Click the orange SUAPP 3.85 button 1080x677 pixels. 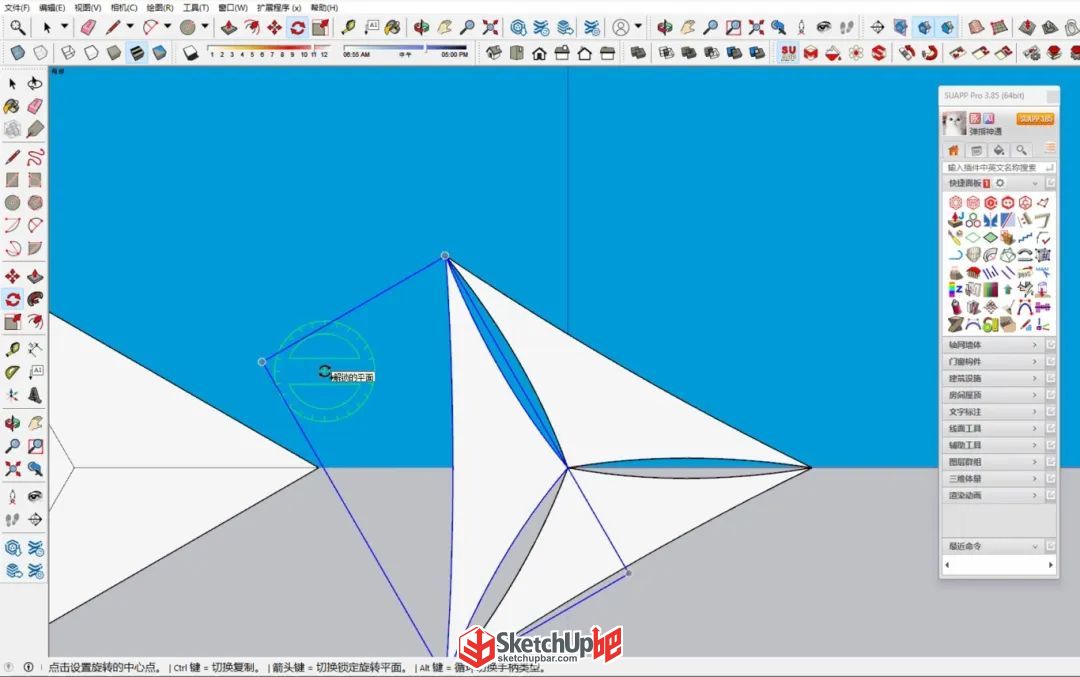tap(1035, 119)
